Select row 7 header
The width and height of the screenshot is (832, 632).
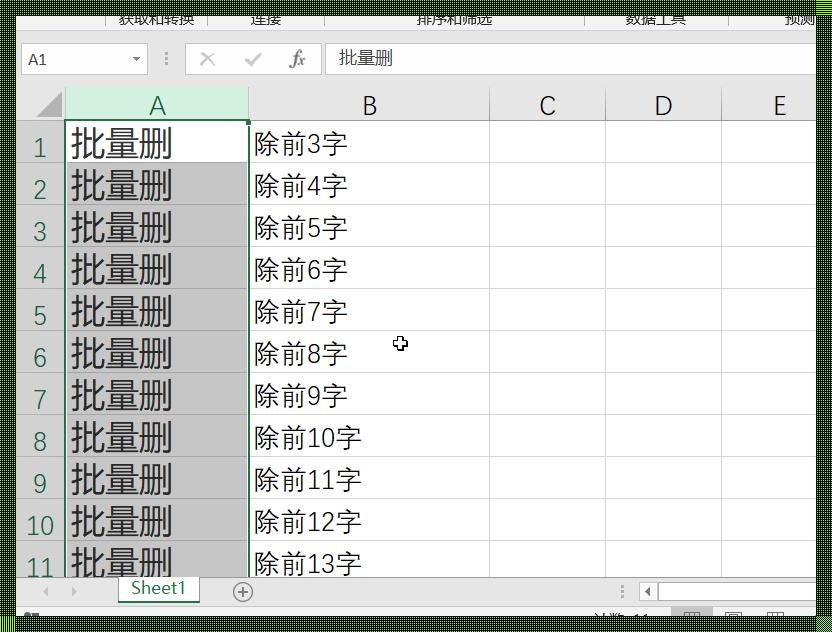[40, 394]
